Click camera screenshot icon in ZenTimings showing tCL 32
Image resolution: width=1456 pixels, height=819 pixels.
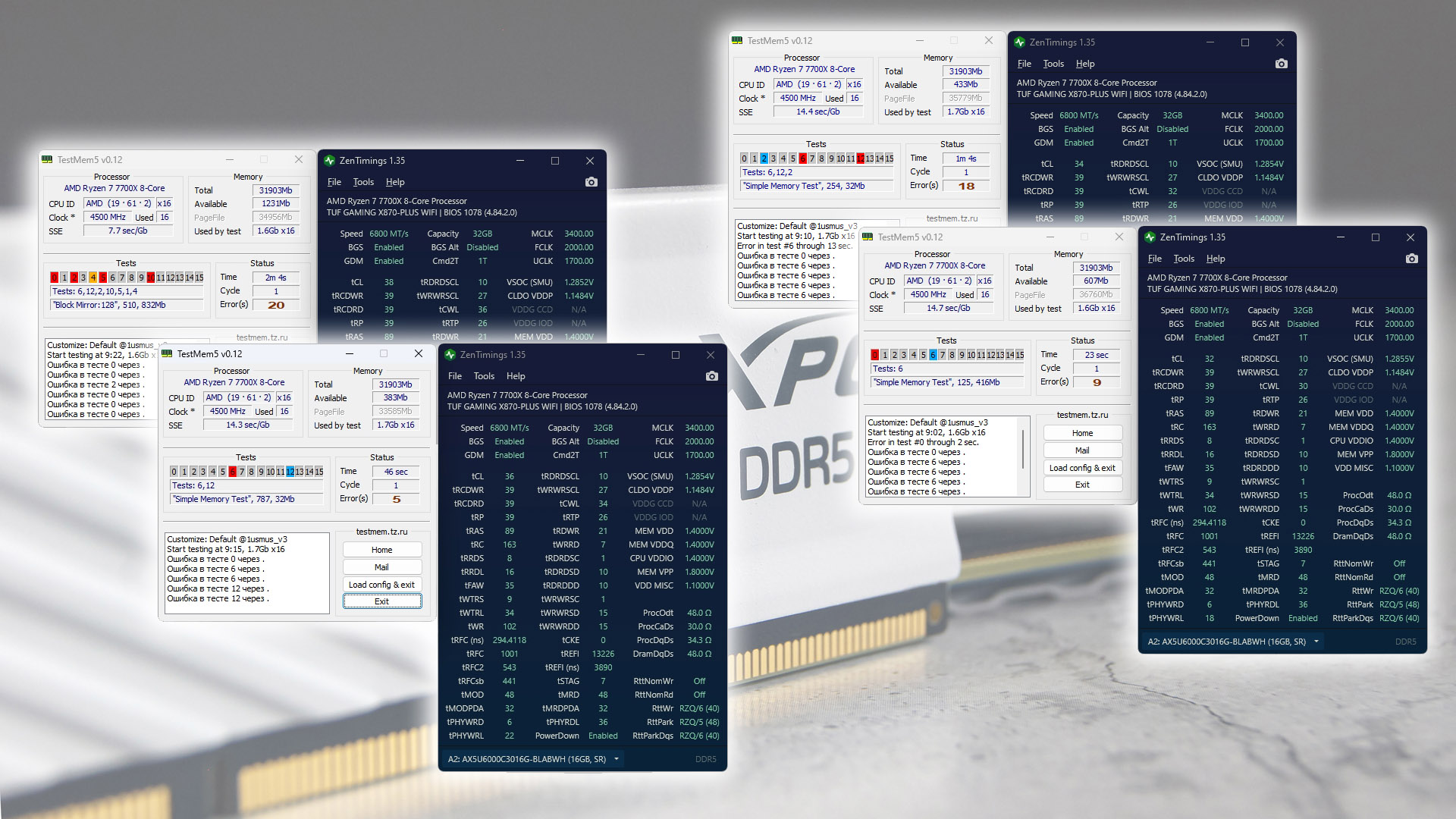(x=1411, y=259)
